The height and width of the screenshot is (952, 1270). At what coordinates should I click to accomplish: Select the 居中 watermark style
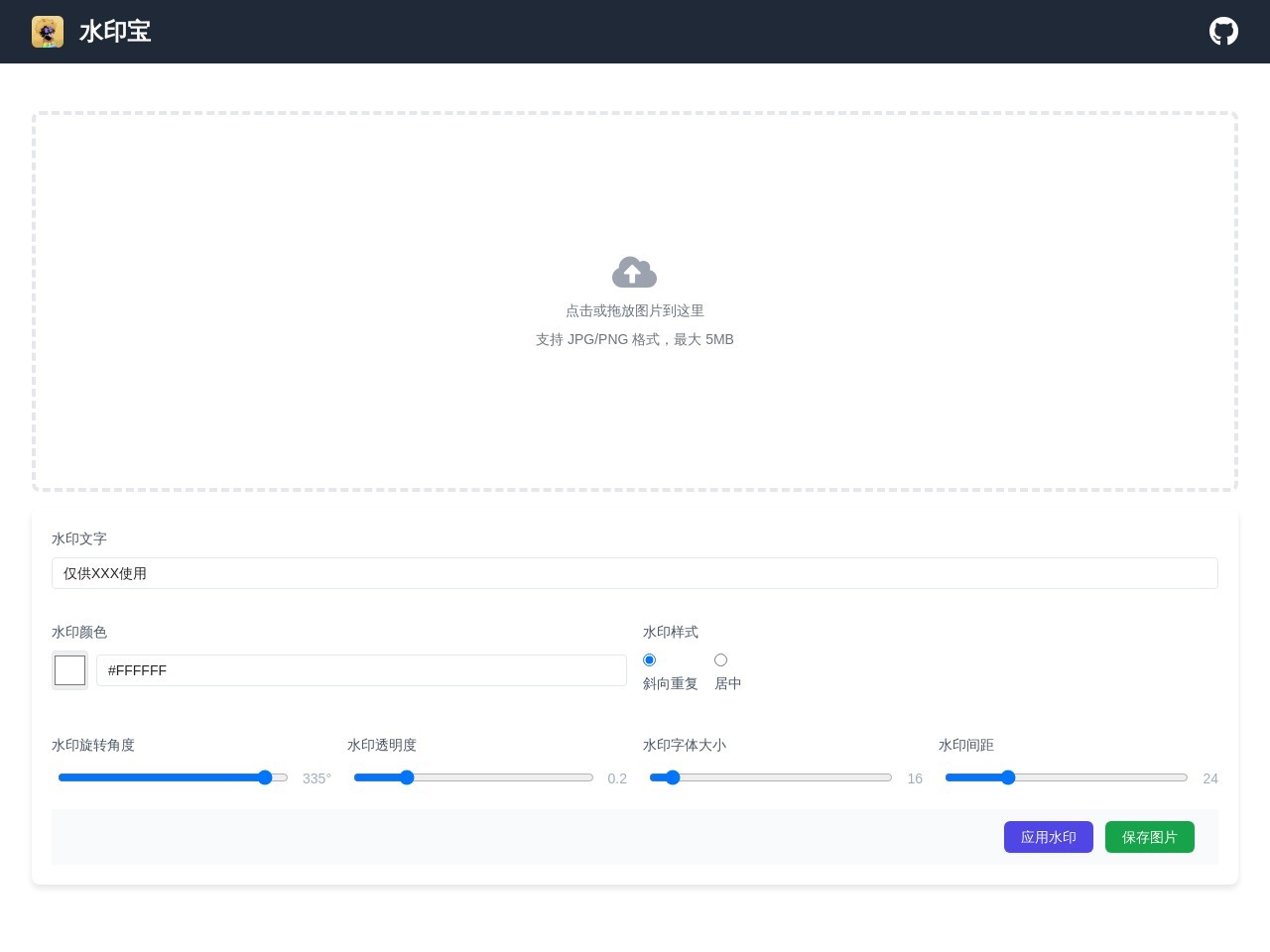pyautogui.click(x=721, y=660)
